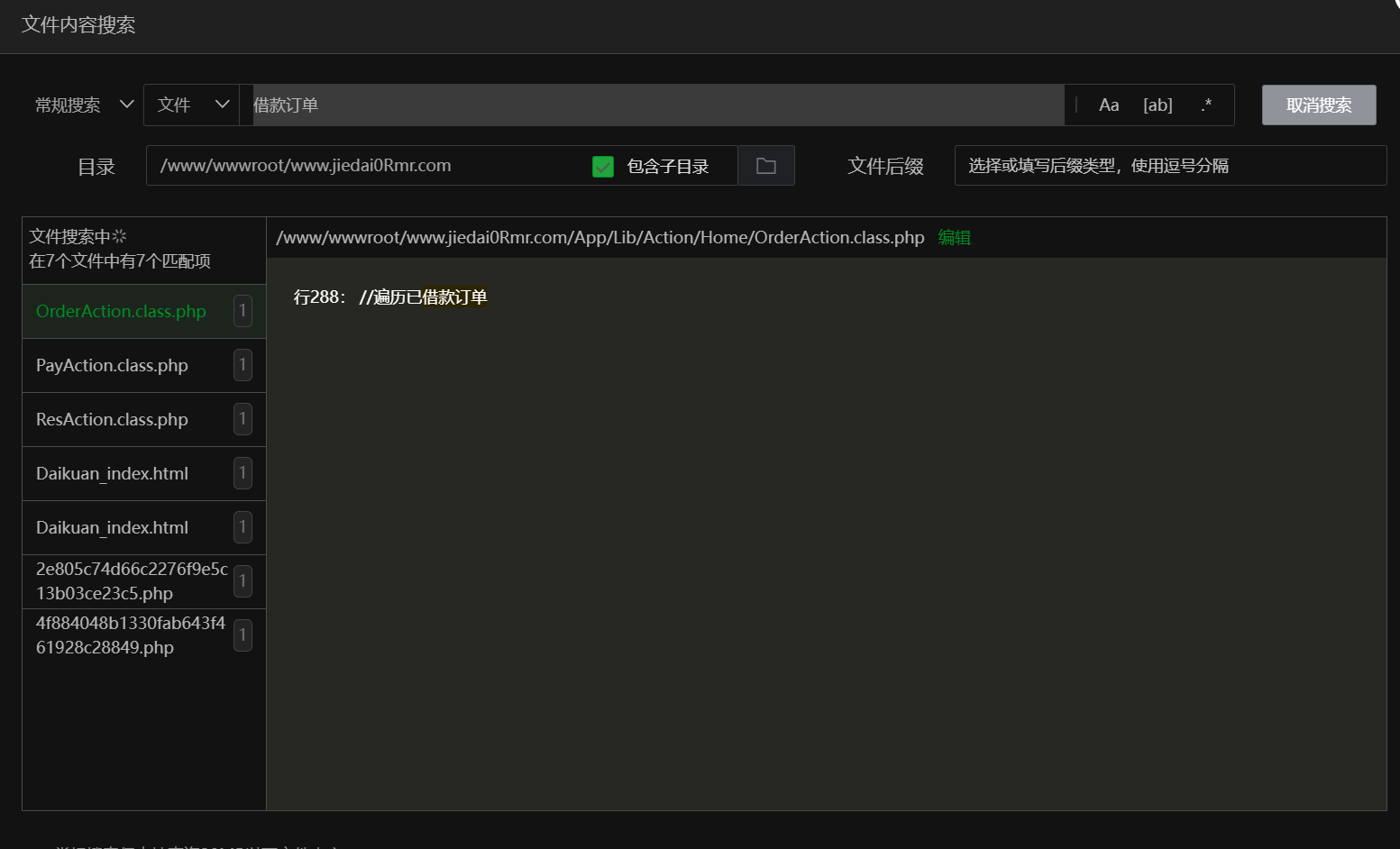This screenshot has height=849, width=1400.
Task: Click the 文件后缀 suffix input field
Action: [x=1169, y=166]
